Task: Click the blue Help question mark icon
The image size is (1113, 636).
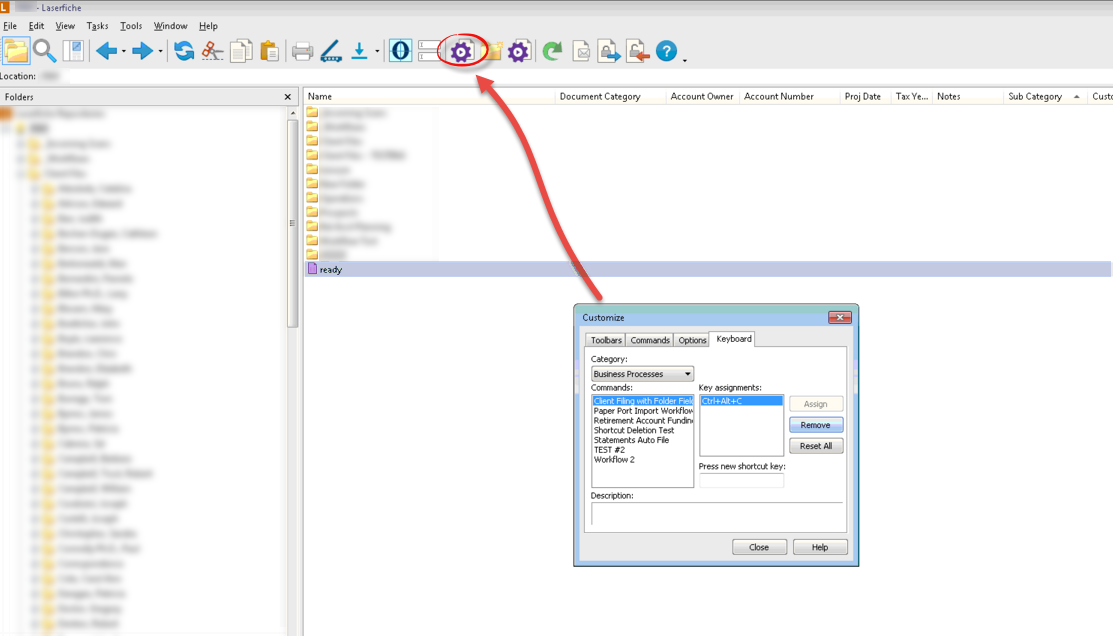Action: [x=666, y=51]
